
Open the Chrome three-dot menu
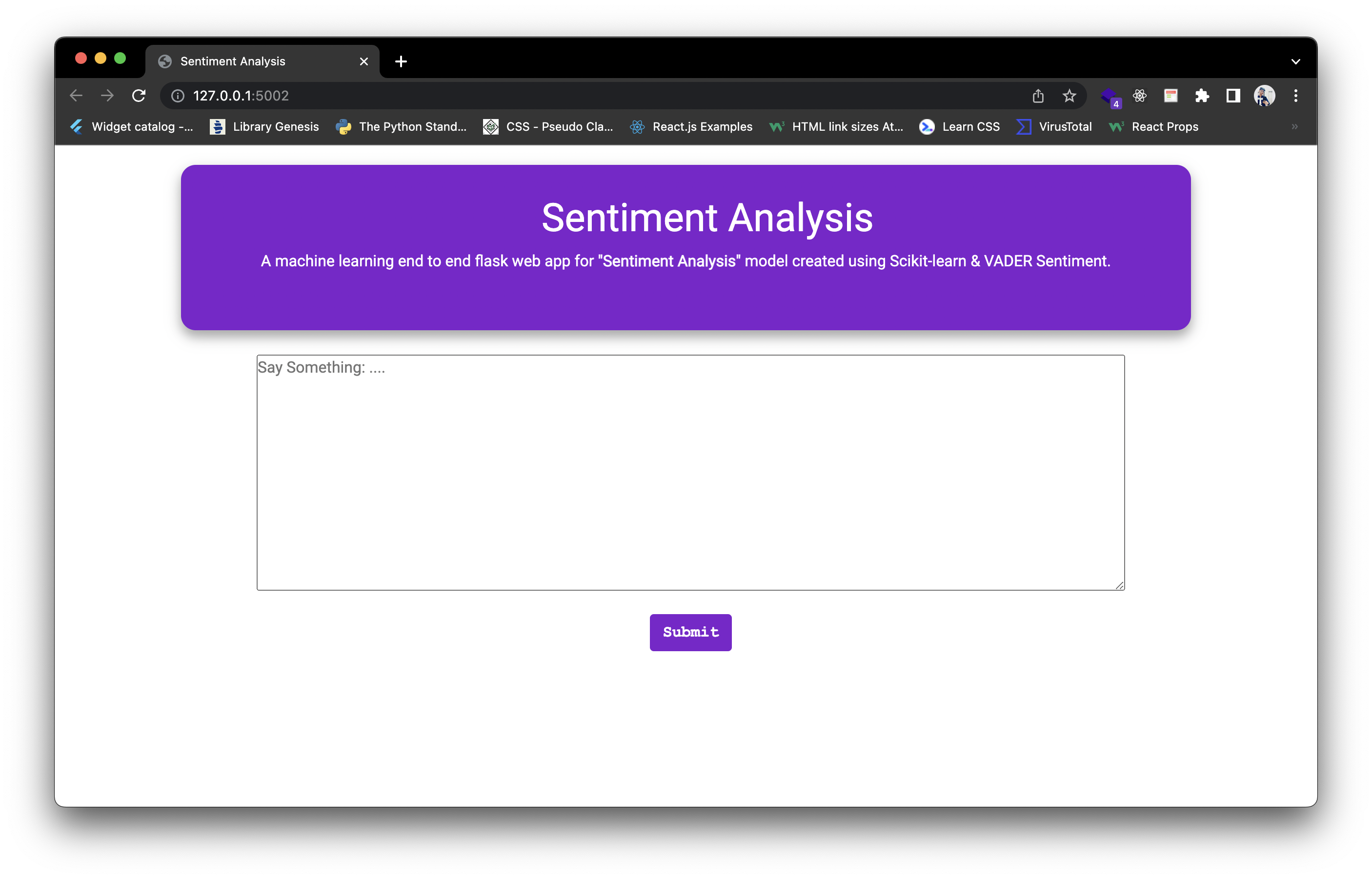[1295, 95]
